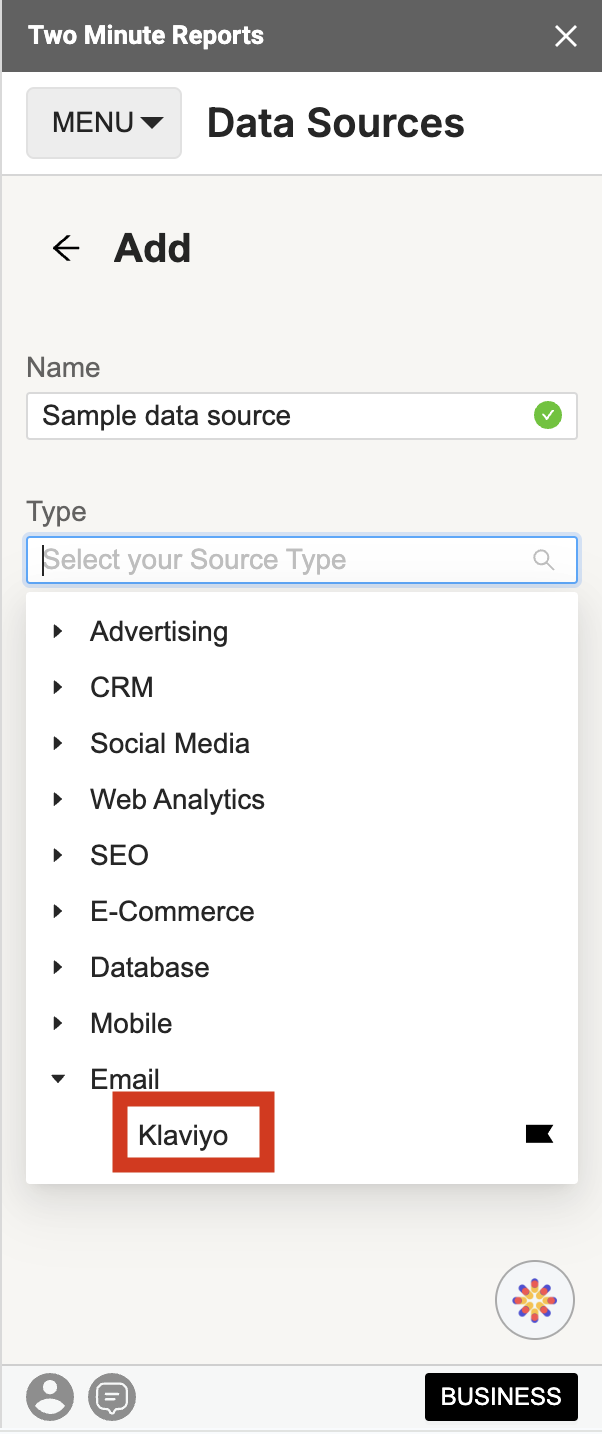The height and width of the screenshot is (1434, 602).
Task: Open the chat support bubble icon
Action: point(112,1397)
